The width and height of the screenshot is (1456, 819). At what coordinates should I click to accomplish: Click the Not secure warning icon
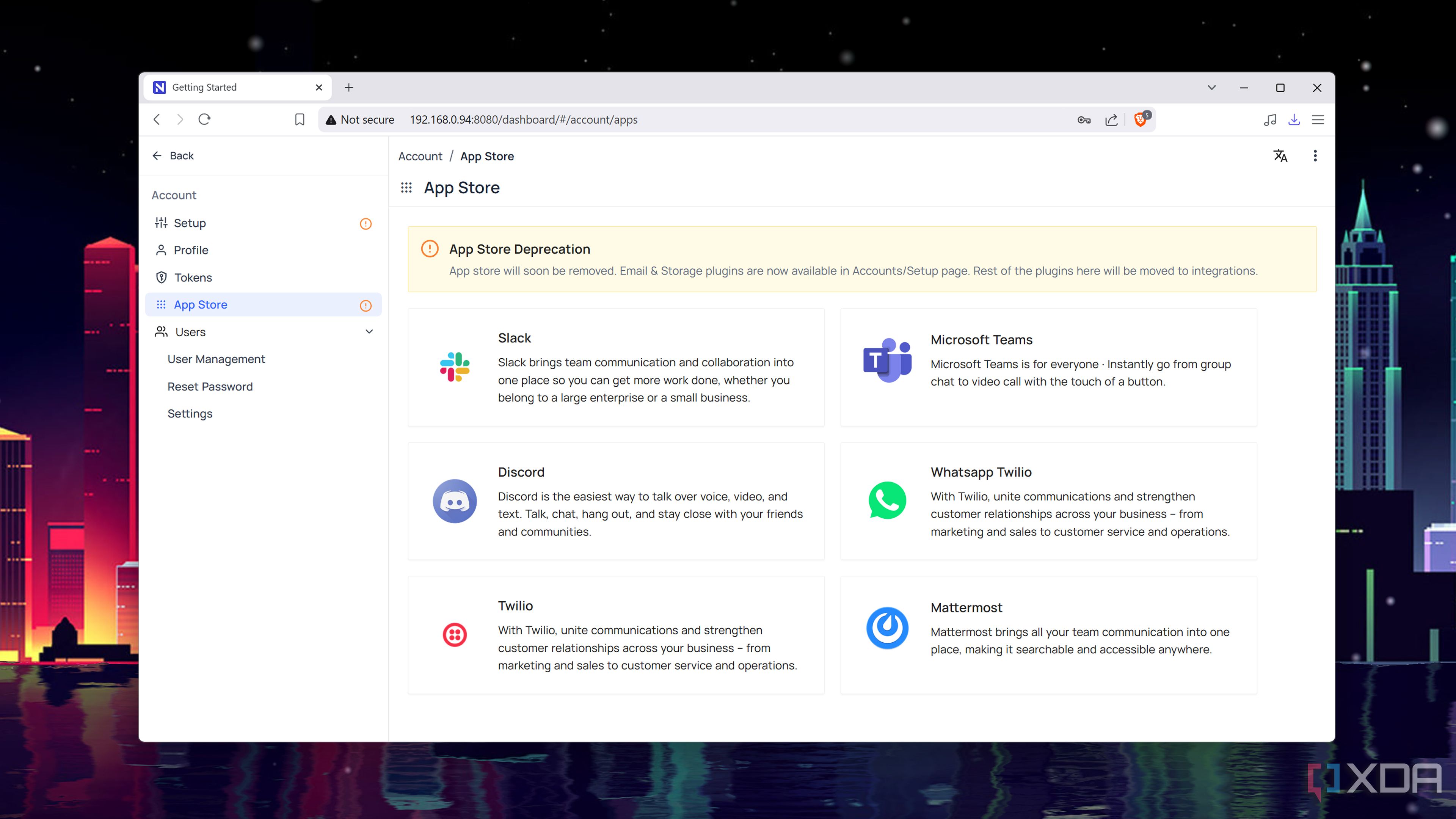[x=331, y=120]
